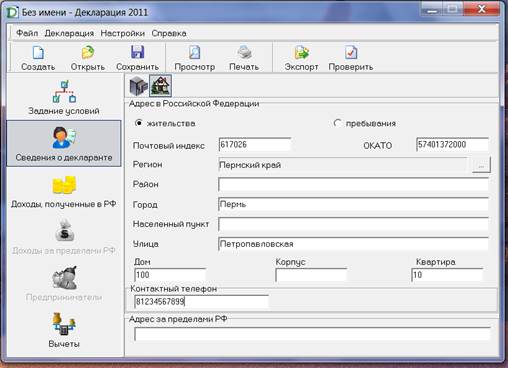Close the Декларация 2011 window
This screenshot has height=368, width=508.
tap(482, 9)
